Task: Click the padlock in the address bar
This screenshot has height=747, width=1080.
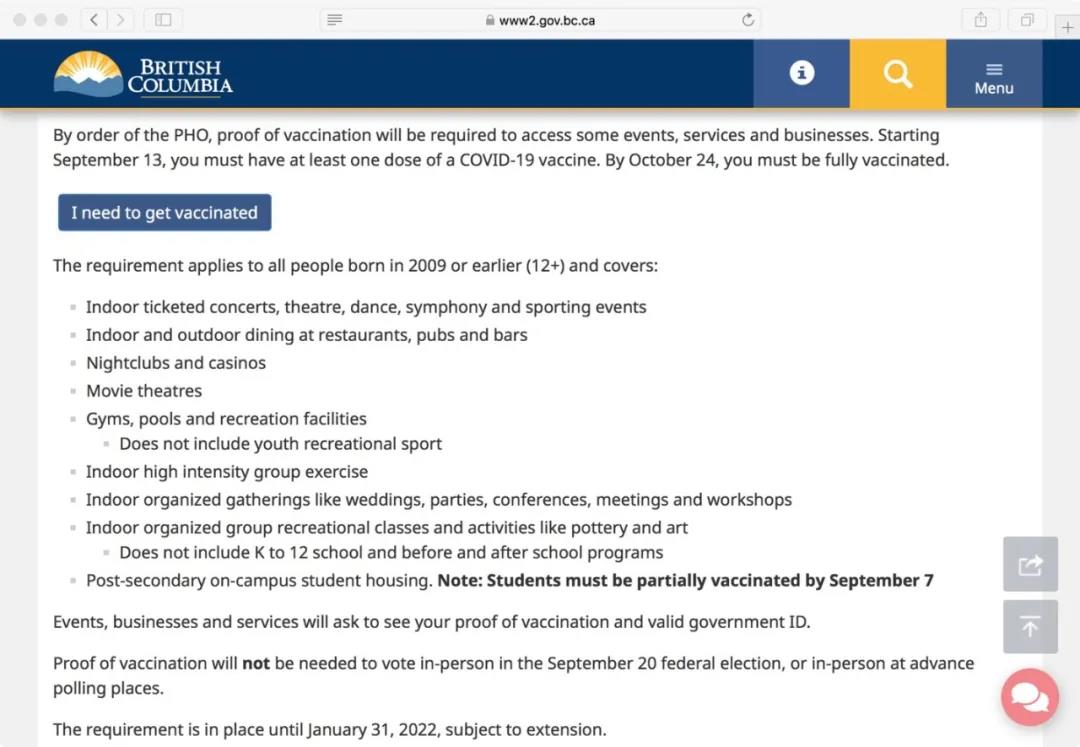Action: 488,19
